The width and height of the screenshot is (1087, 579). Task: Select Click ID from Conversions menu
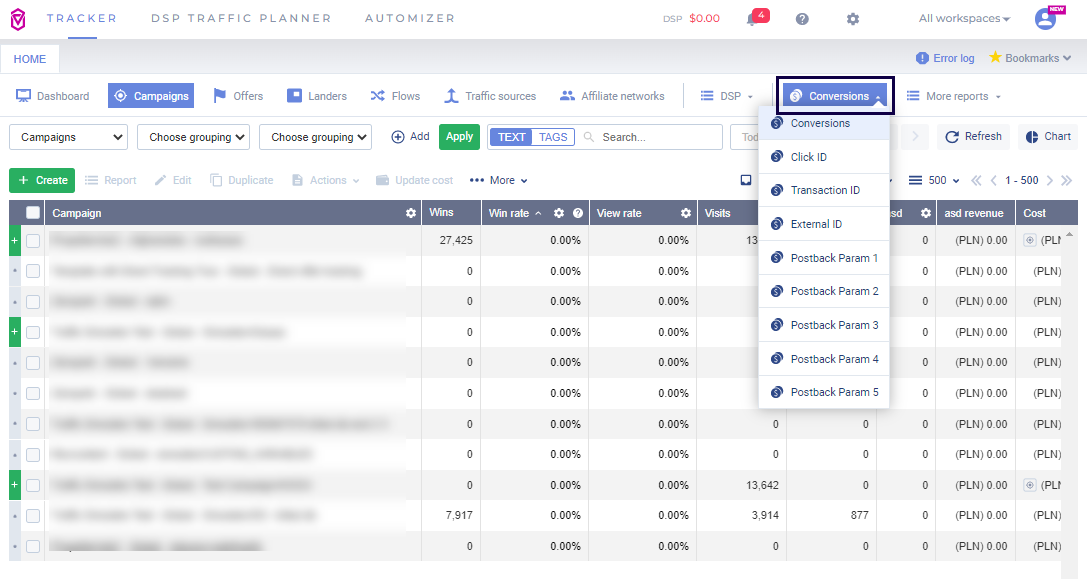808,157
